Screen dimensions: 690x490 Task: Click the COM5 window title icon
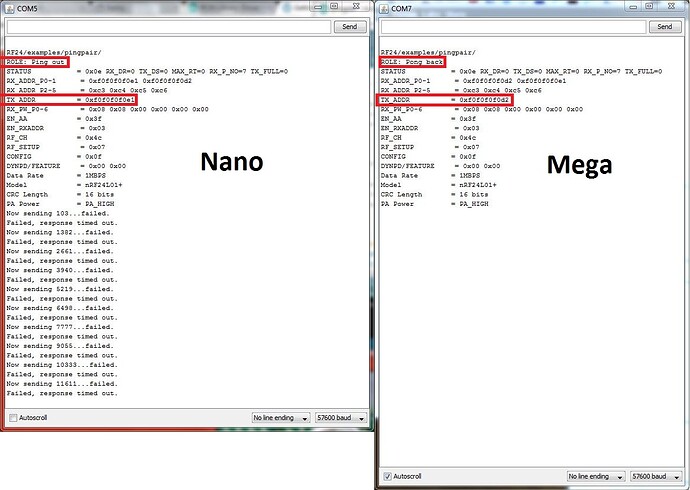coord(9,8)
